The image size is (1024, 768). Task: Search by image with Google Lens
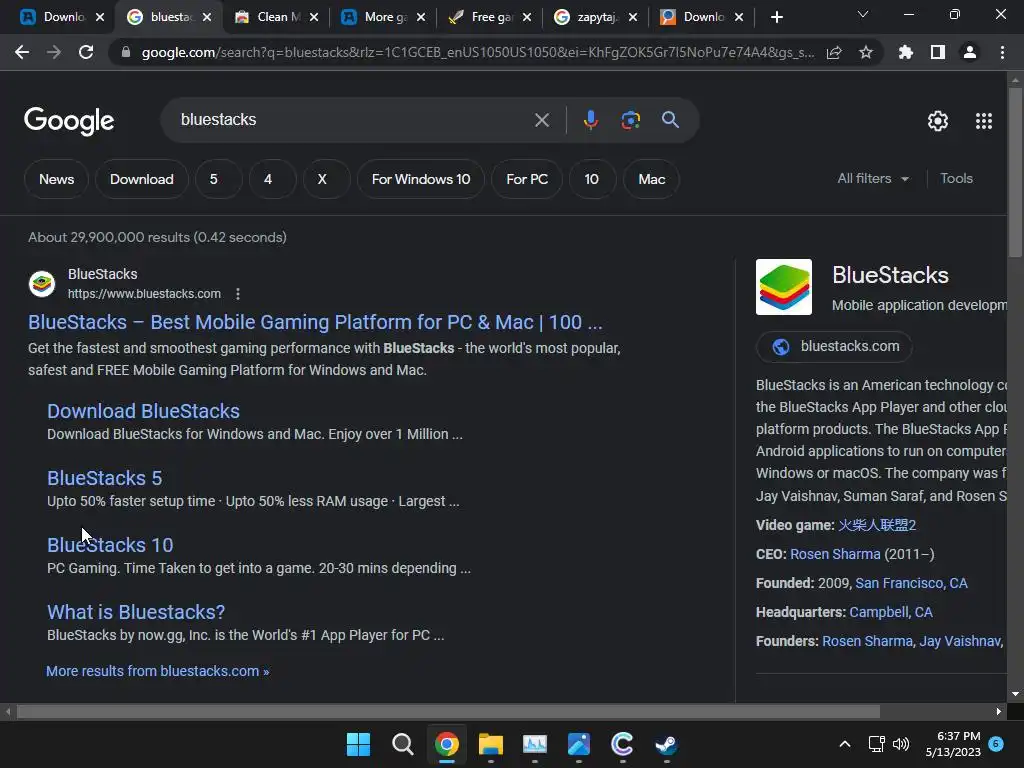pyautogui.click(x=630, y=120)
